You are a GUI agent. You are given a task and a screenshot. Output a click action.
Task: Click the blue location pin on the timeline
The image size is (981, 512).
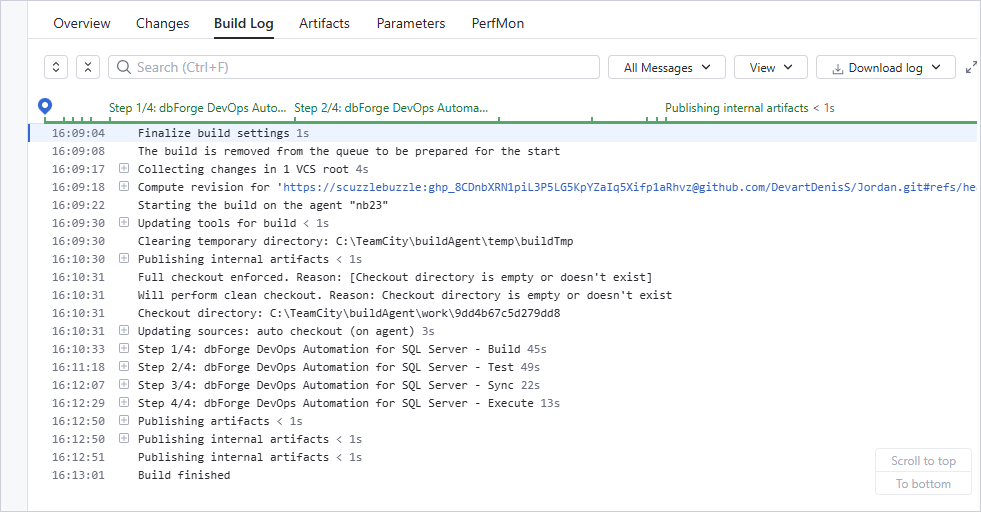[x=44, y=106]
